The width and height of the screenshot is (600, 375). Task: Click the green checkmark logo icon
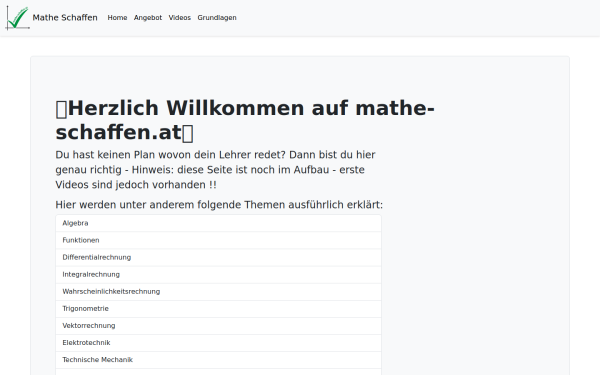(18, 18)
